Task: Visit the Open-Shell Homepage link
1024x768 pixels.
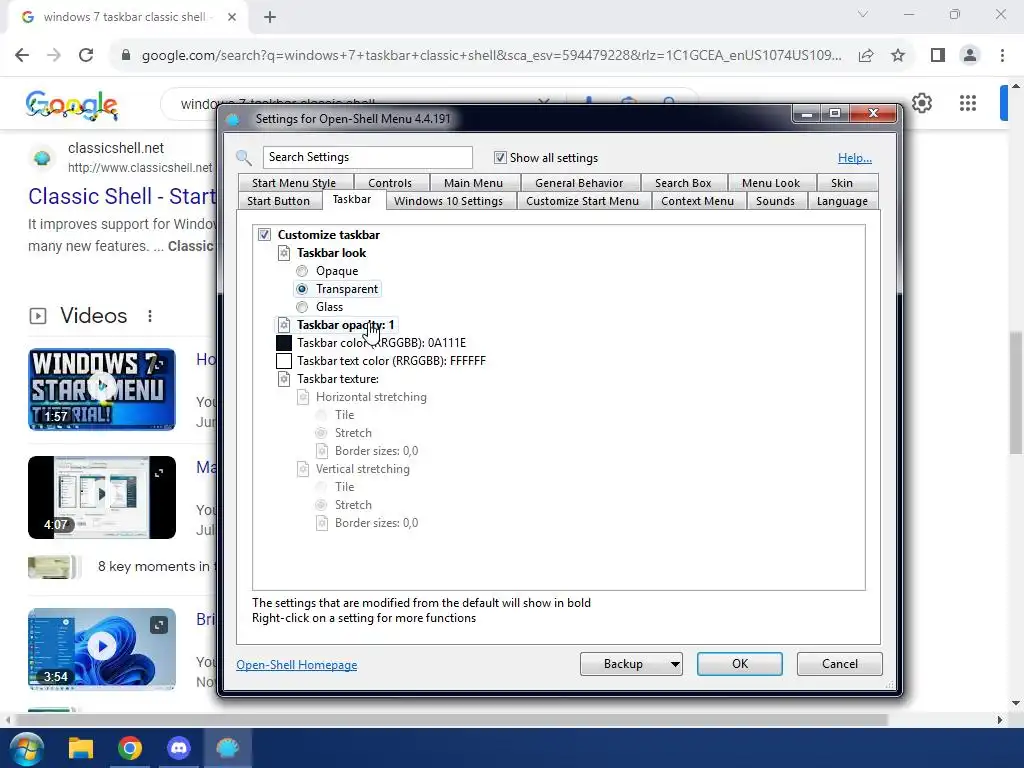Action: click(296, 665)
